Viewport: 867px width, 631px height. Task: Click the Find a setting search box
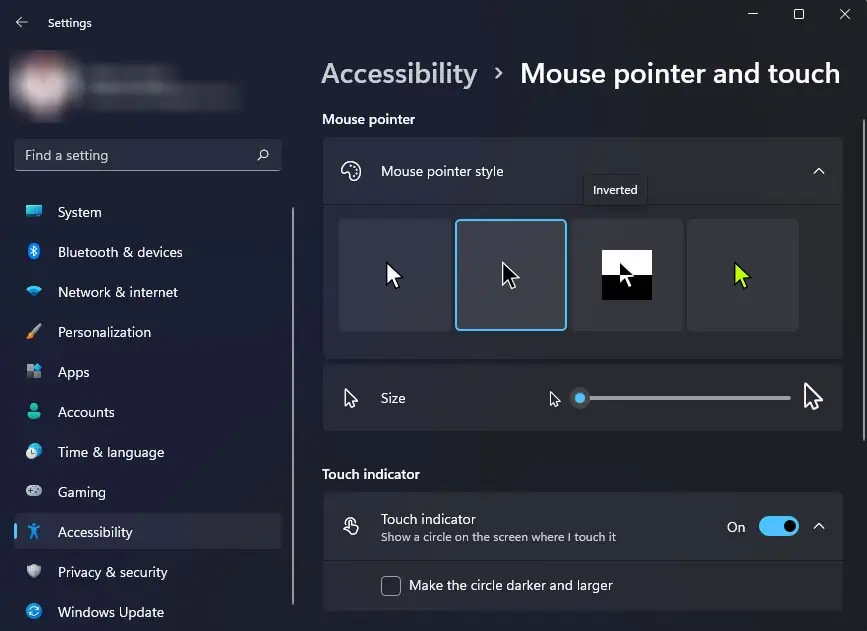tap(147, 155)
